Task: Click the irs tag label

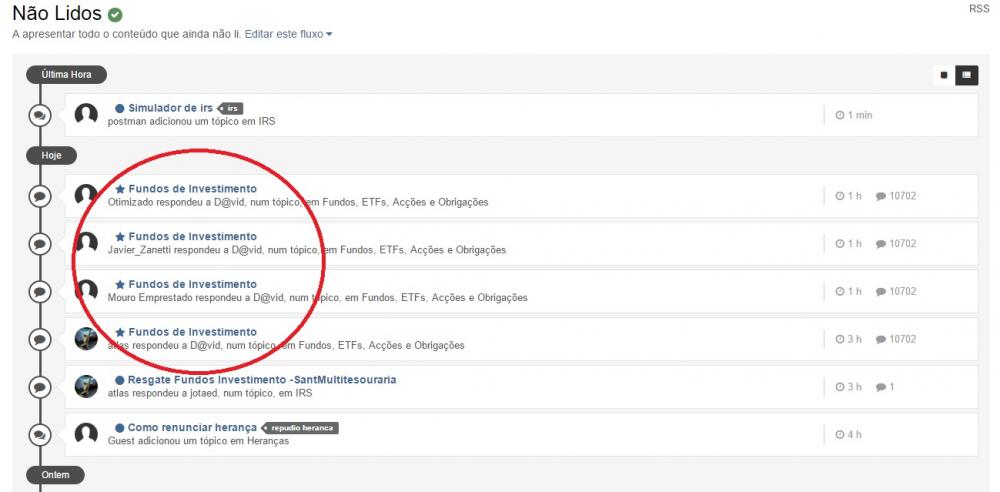Action: [x=231, y=108]
